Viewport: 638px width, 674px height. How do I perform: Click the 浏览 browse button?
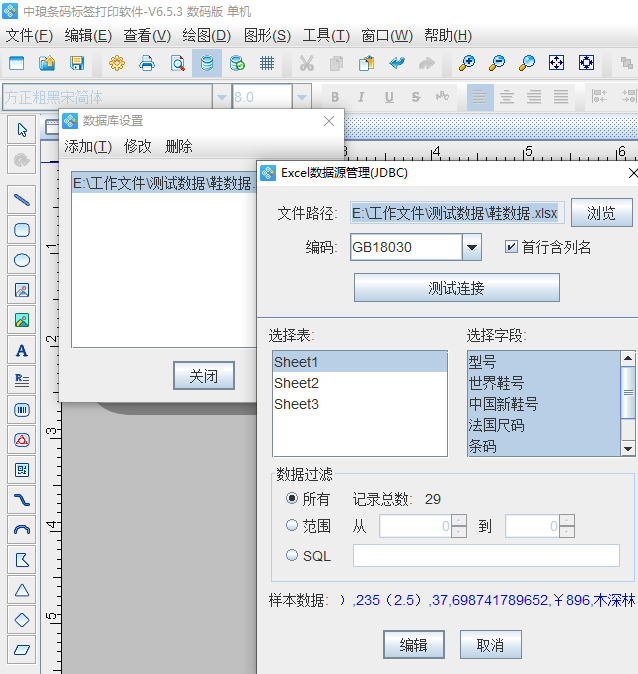coord(601,213)
